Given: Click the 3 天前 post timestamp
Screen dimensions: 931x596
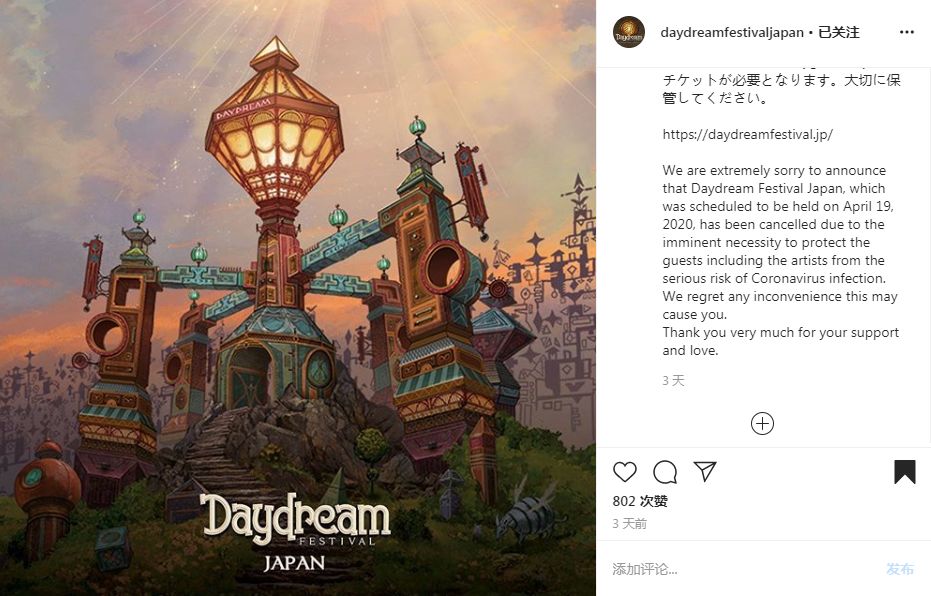Looking at the screenshot, I should (x=629, y=524).
